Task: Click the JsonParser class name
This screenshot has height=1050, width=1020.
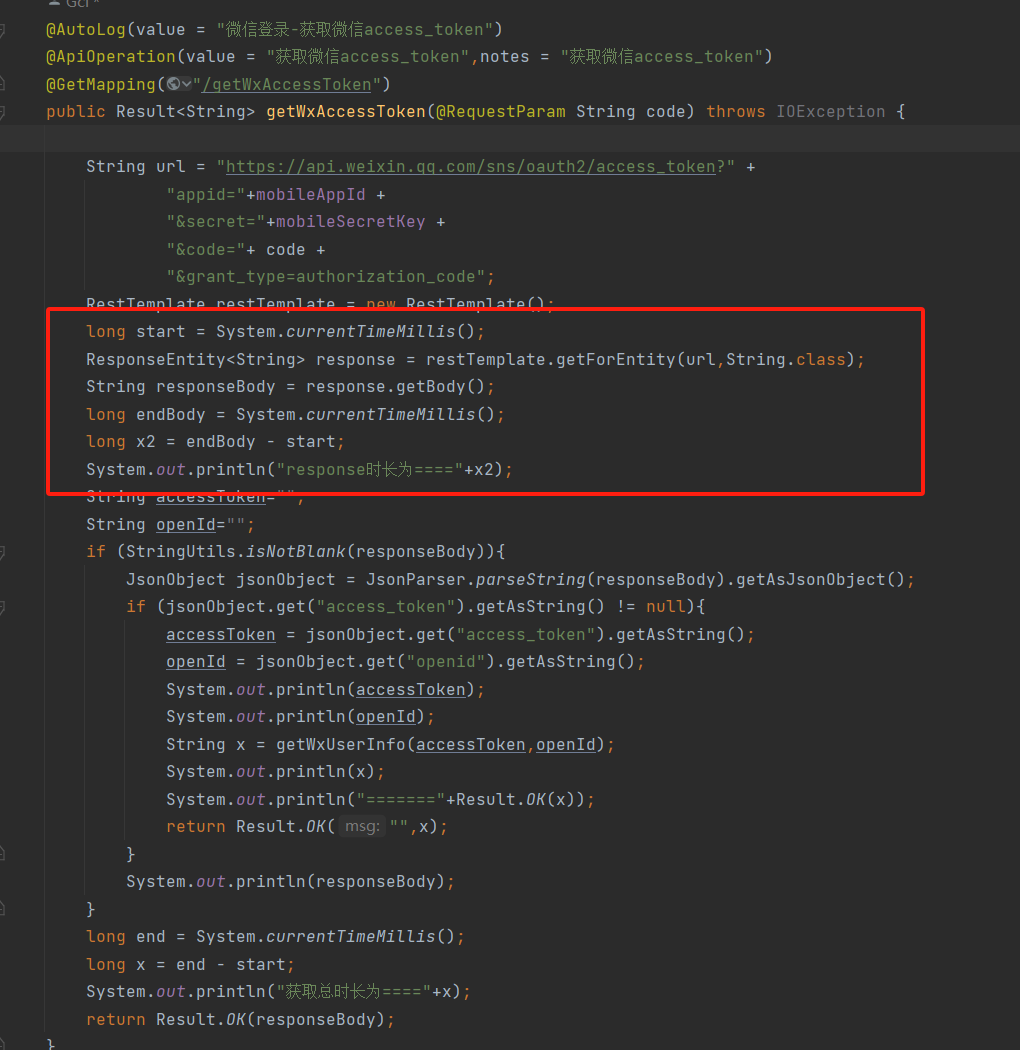Action: [415, 580]
